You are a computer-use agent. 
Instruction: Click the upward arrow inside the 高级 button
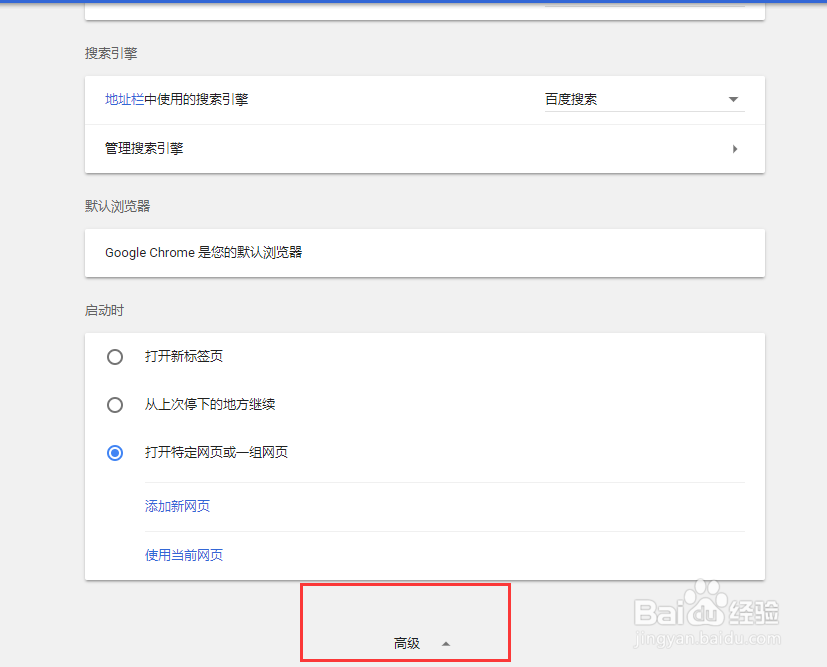445,644
